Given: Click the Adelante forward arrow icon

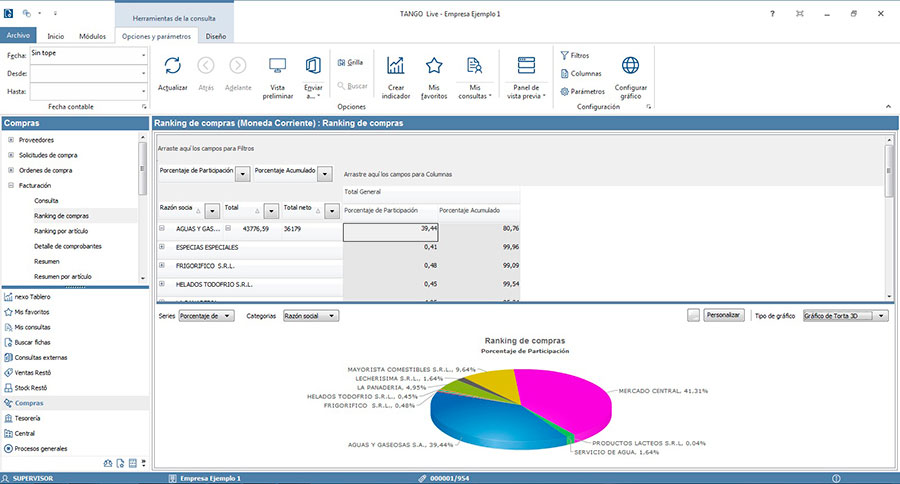Looking at the screenshot, I should click(x=238, y=65).
